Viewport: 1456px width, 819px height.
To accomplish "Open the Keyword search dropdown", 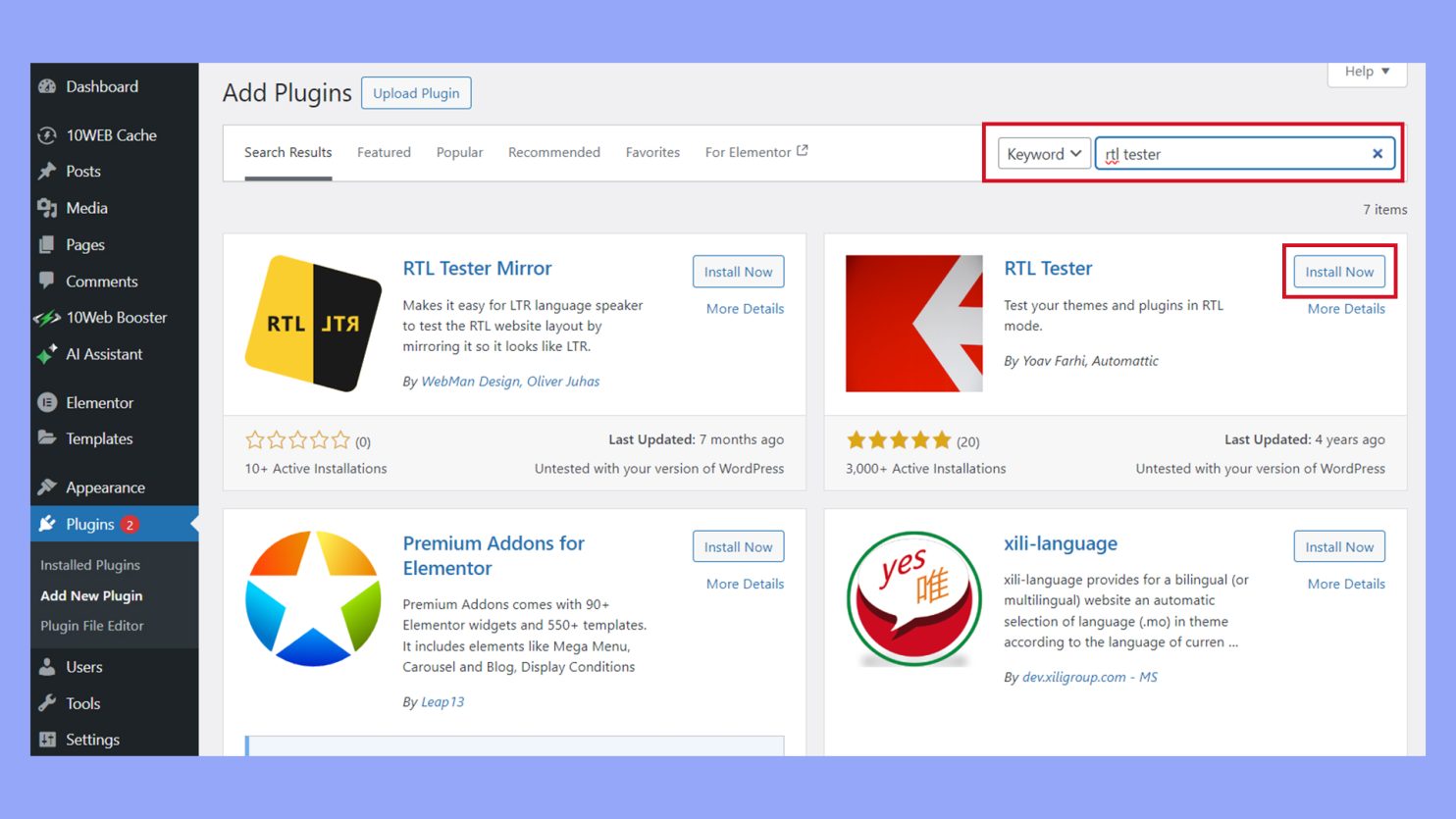I will tap(1043, 153).
